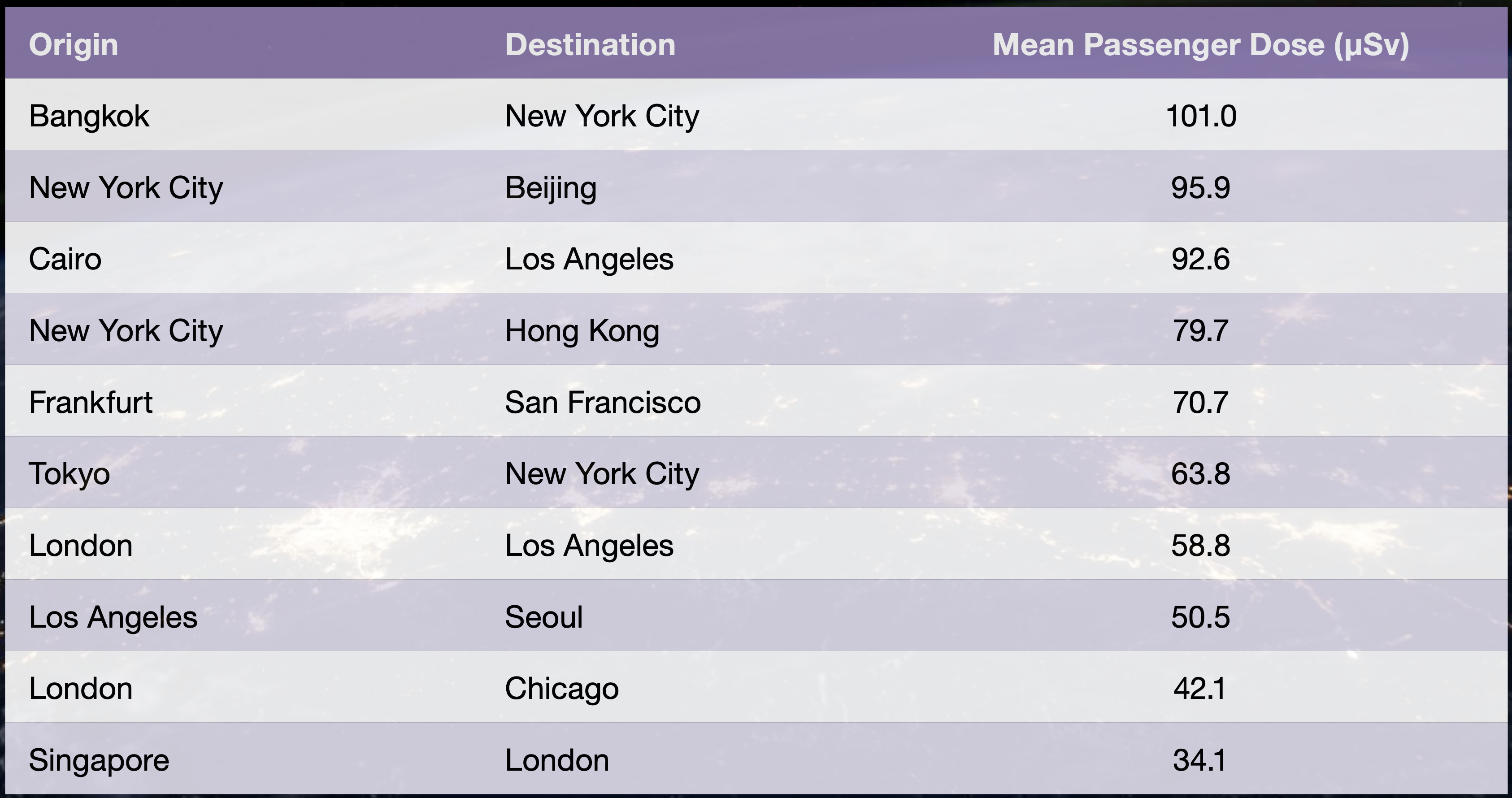This screenshot has height=798, width=1512.
Task: Click the Hong Kong destination cell
Action: point(582,331)
